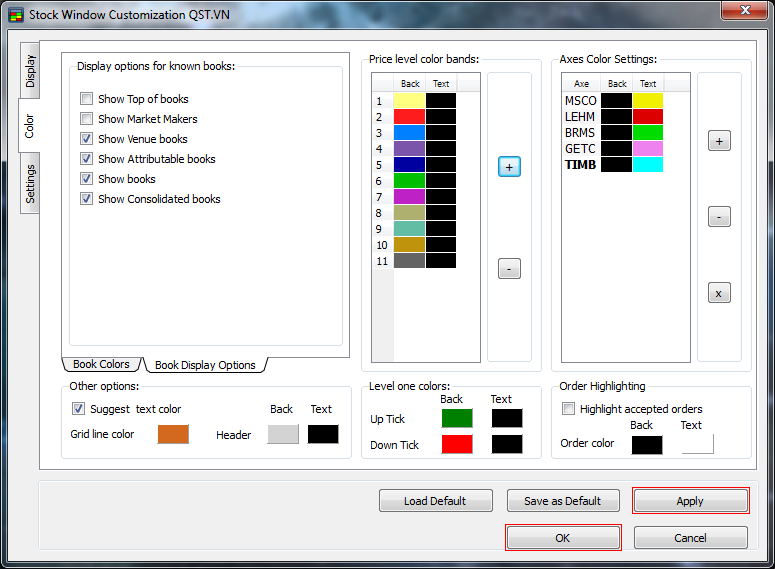
Task: Click the Apply button
Action: coord(690,501)
